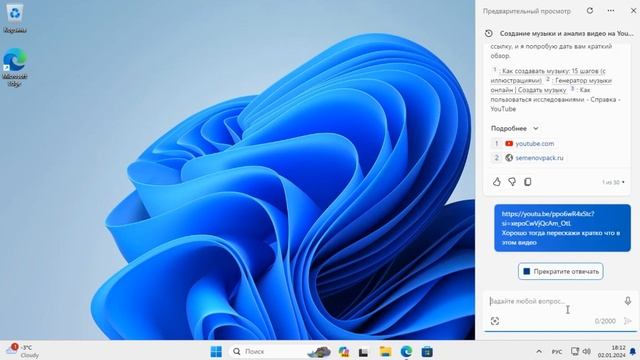Activate the microphone voice input
Viewport: 640px width, 360px height.
tap(628, 301)
